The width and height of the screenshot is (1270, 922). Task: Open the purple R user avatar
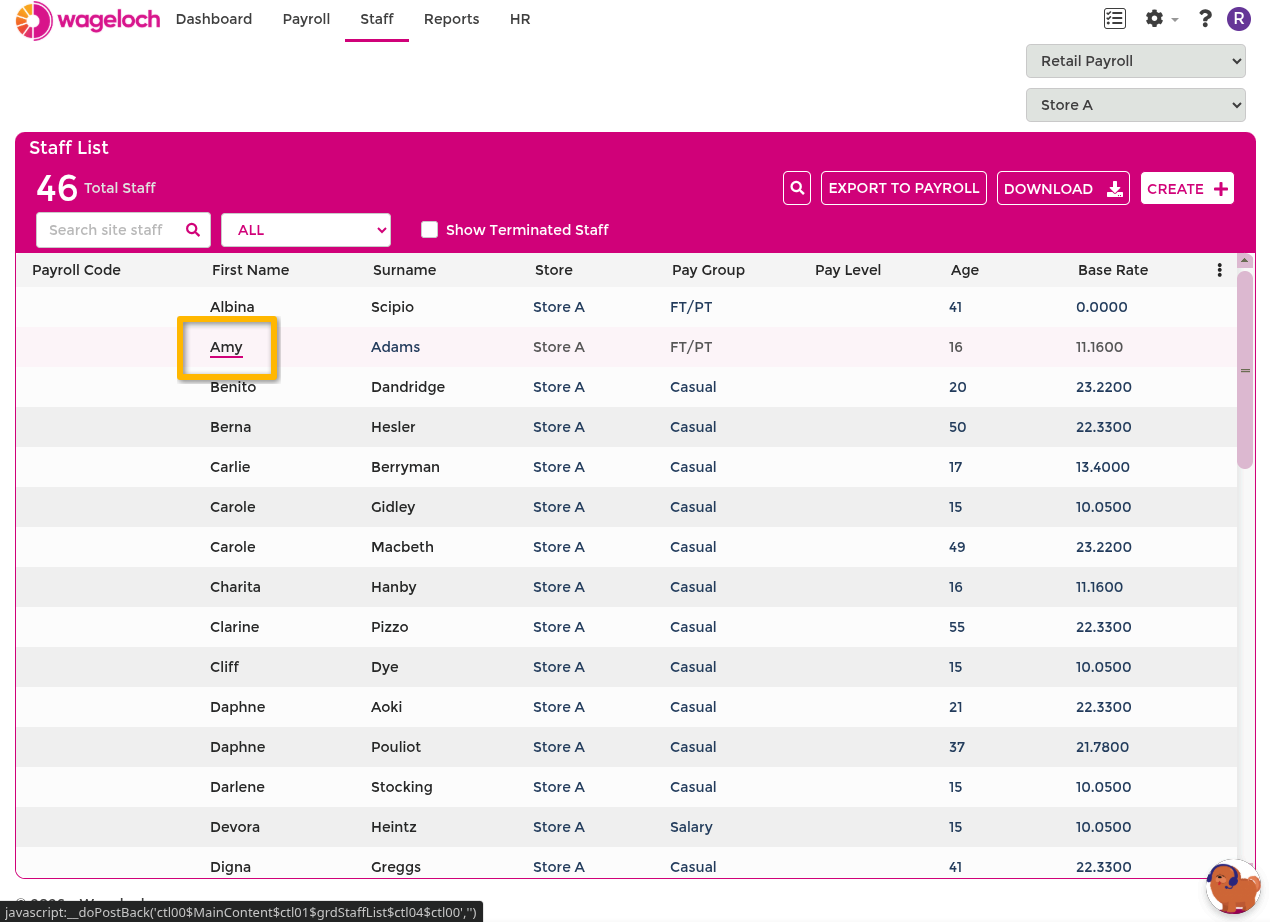pos(1239,19)
